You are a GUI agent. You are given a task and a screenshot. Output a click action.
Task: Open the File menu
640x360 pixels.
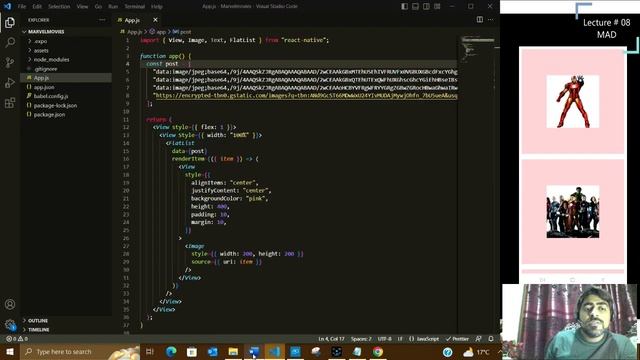(22, 7)
